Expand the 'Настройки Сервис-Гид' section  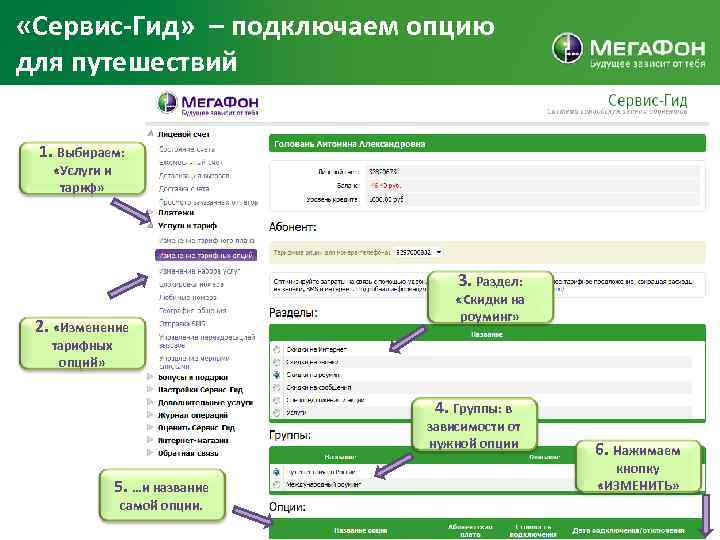[x=150, y=389]
